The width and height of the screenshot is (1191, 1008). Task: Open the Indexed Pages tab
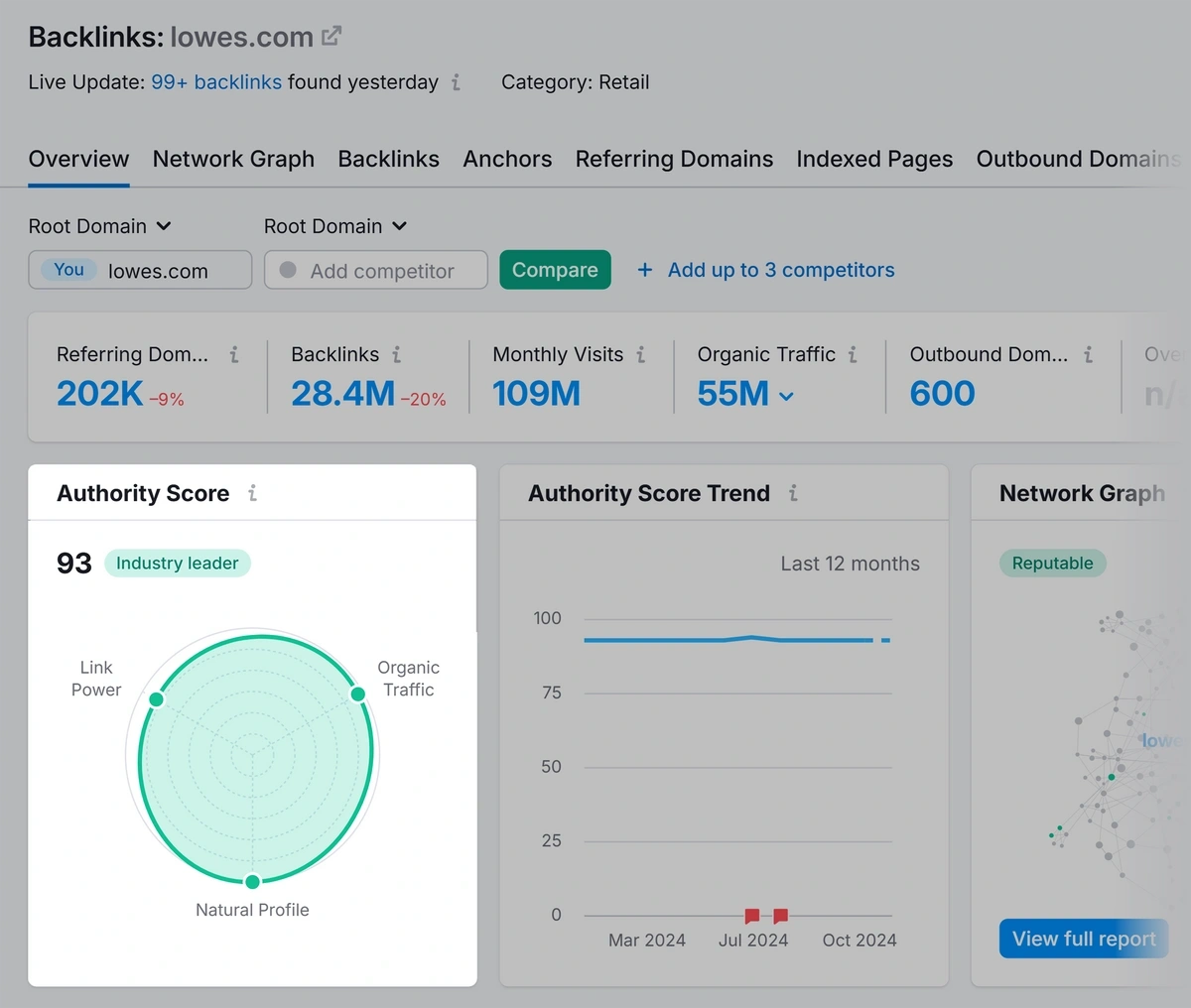(x=874, y=159)
